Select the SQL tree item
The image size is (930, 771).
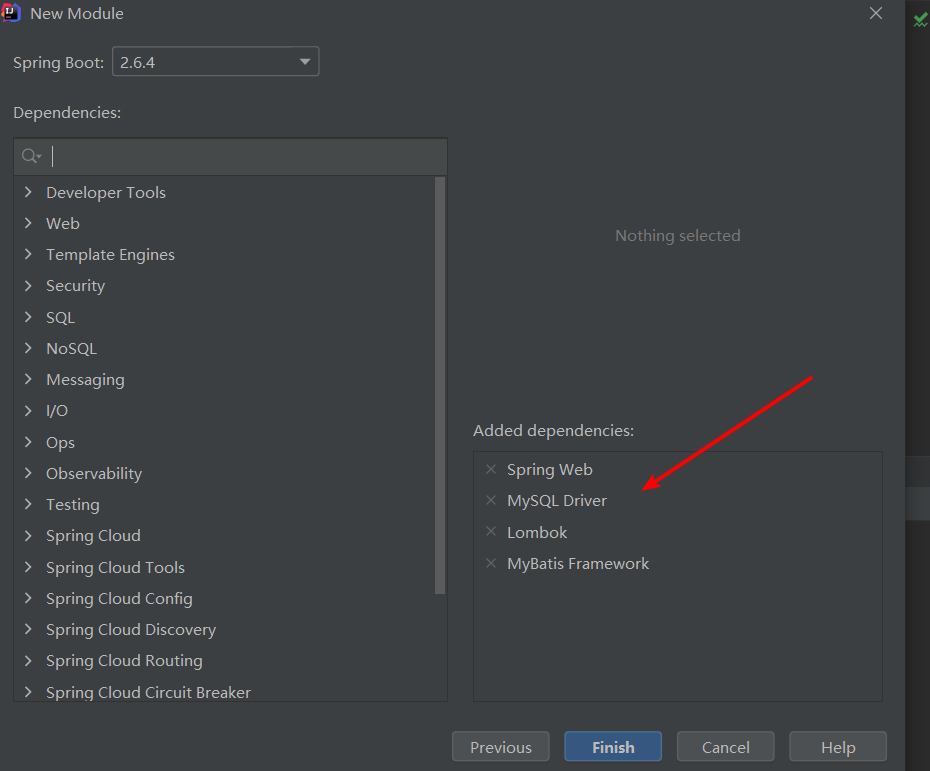click(x=60, y=318)
